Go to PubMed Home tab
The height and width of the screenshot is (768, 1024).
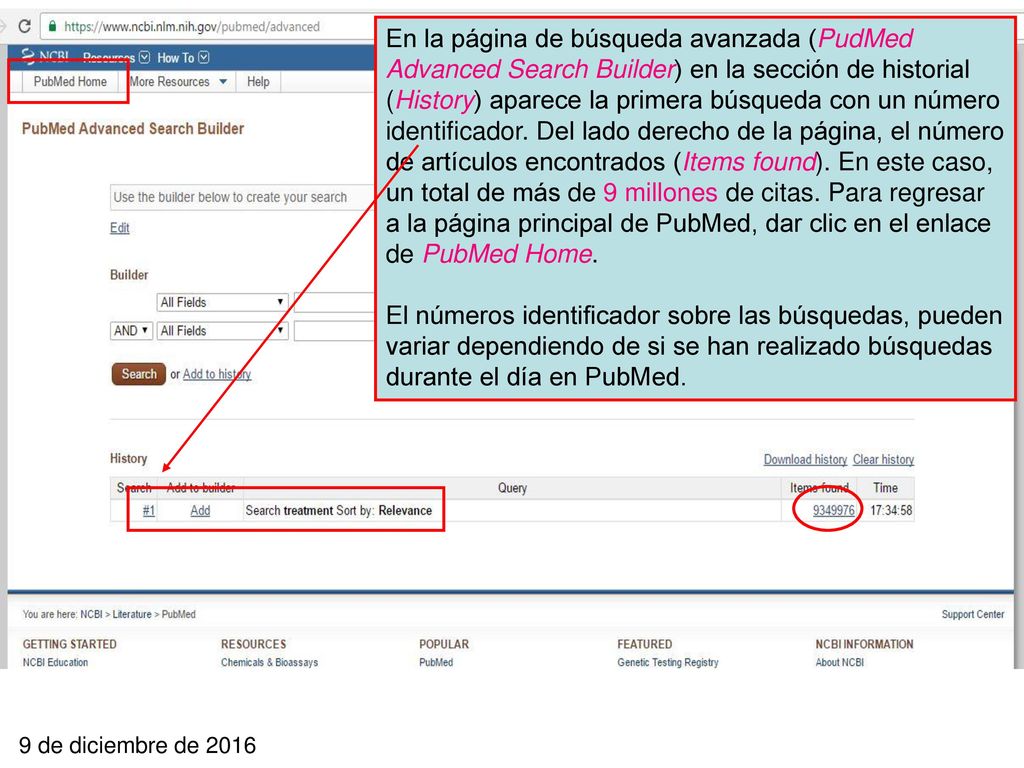point(70,82)
